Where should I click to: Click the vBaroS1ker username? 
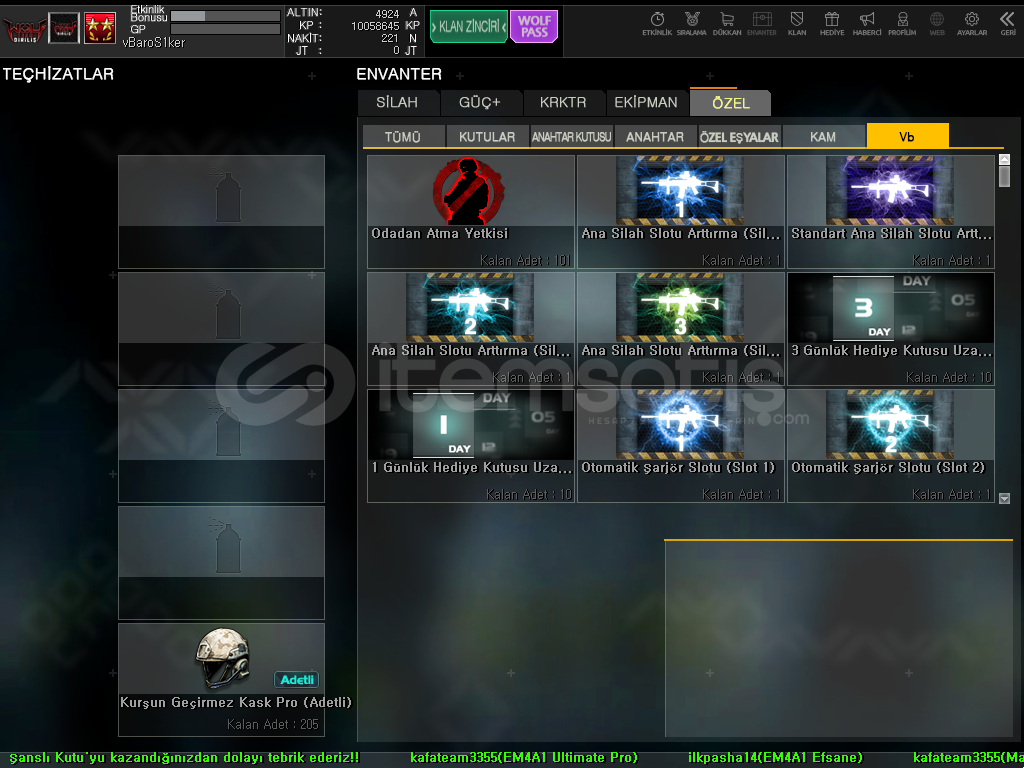coord(153,42)
